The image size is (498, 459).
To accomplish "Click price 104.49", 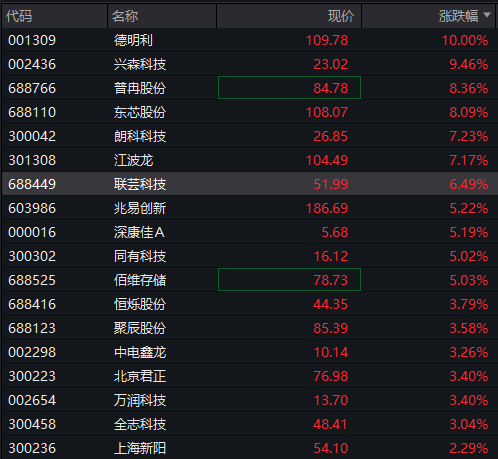I will (x=327, y=160).
